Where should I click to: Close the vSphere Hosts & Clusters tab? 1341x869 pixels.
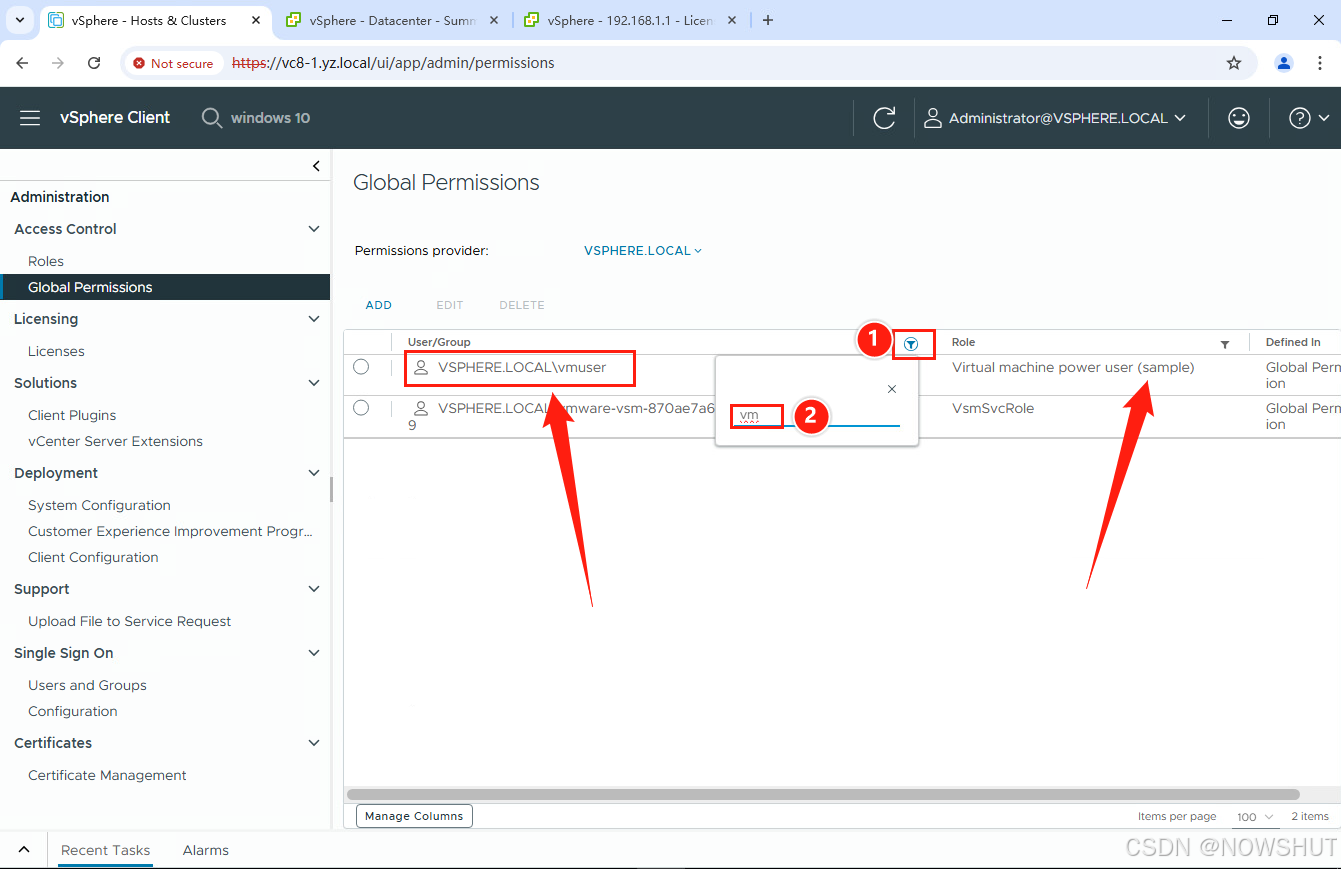(x=255, y=20)
